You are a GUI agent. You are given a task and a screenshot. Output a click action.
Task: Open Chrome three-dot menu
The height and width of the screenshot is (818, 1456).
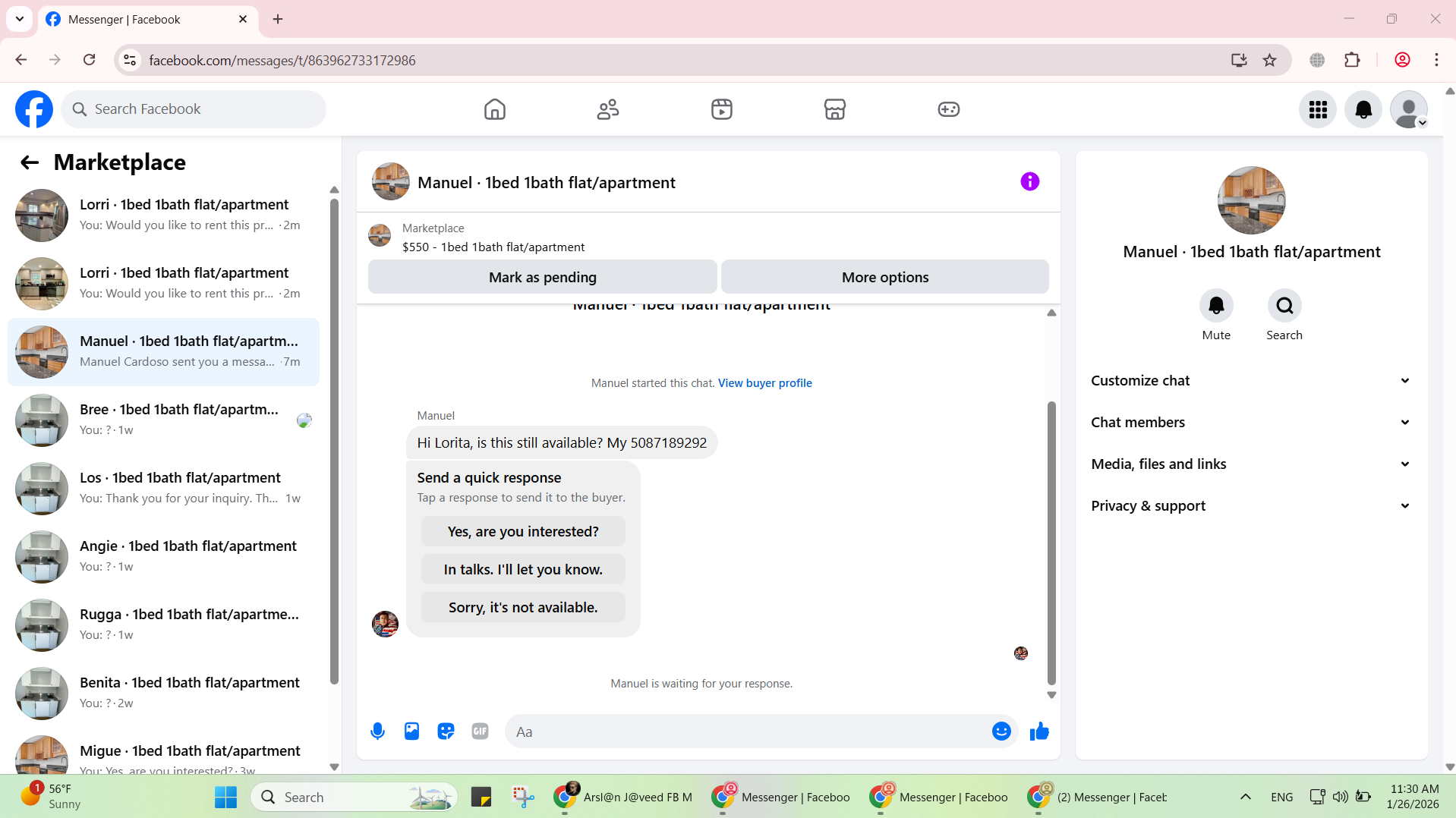(x=1436, y=60)
